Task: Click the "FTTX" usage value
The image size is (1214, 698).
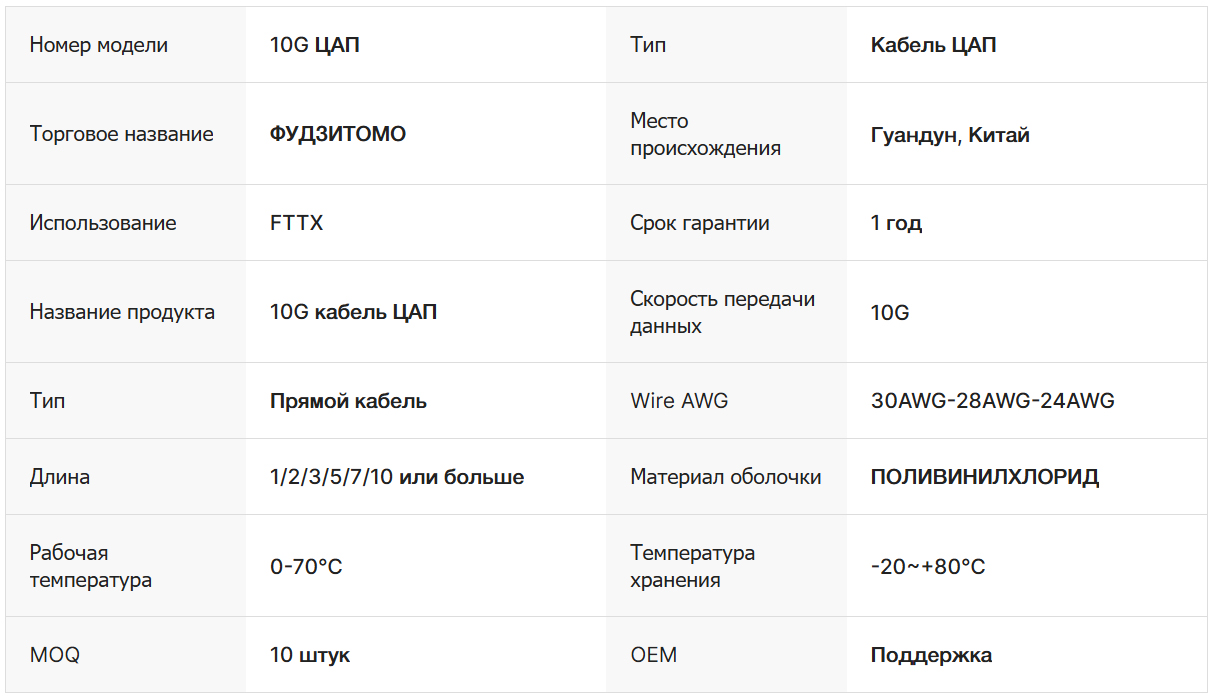Action: tap(297, 223)
